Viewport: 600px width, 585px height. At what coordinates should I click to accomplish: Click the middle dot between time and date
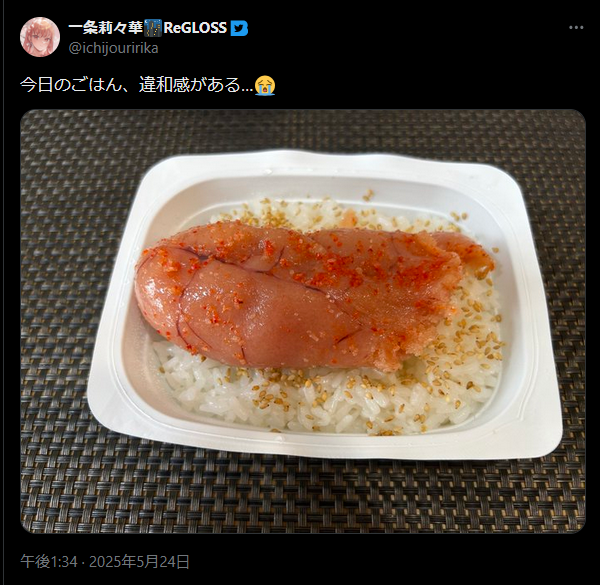coord(83,562)
